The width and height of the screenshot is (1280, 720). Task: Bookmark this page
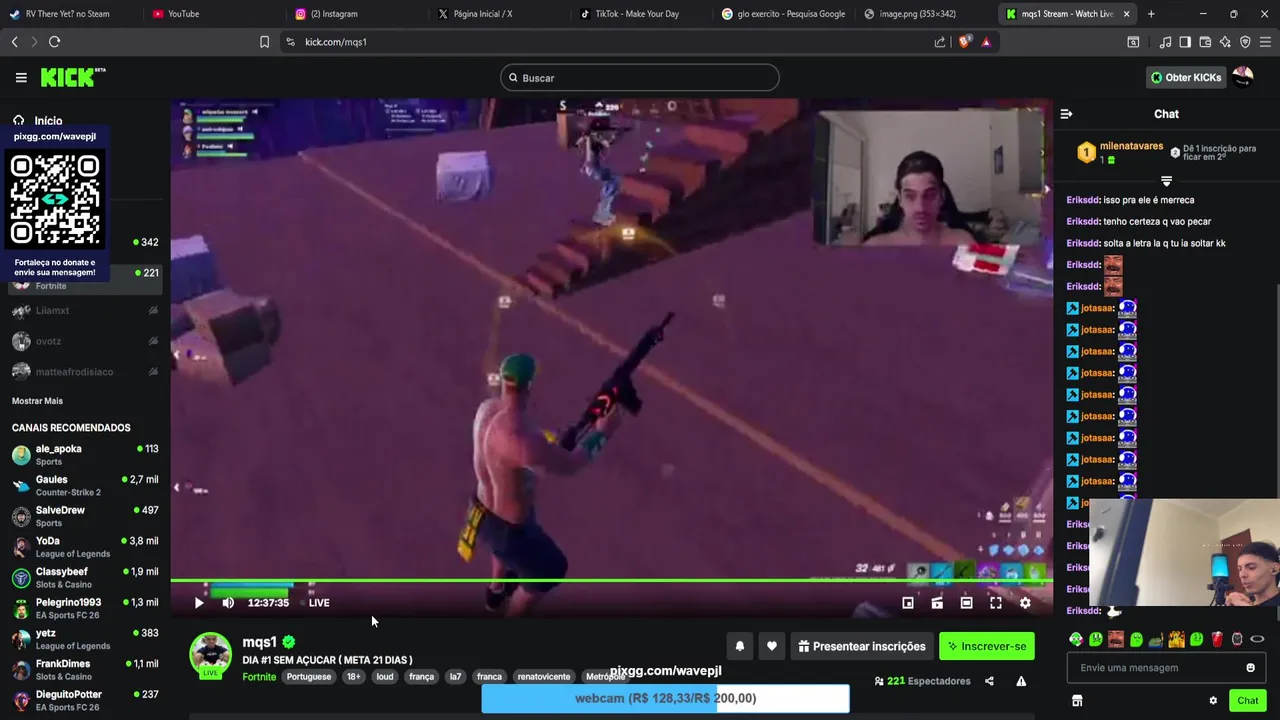pos(264,42)
